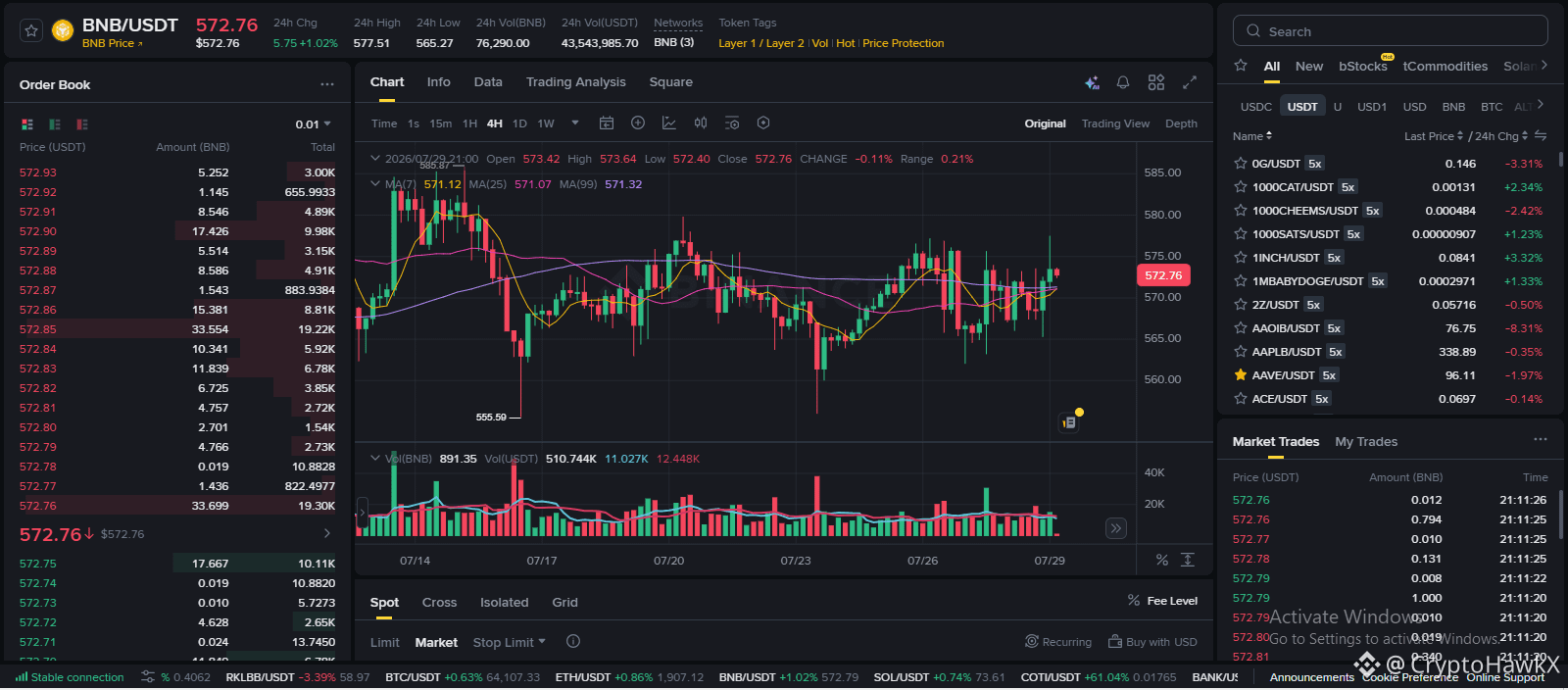Click Buy with USD button

(x=1152, y=642)
